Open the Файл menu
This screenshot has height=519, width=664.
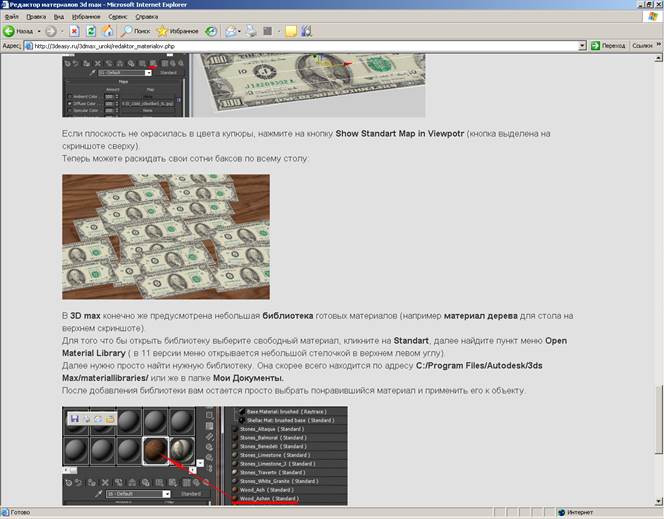[x=11, y=17]
